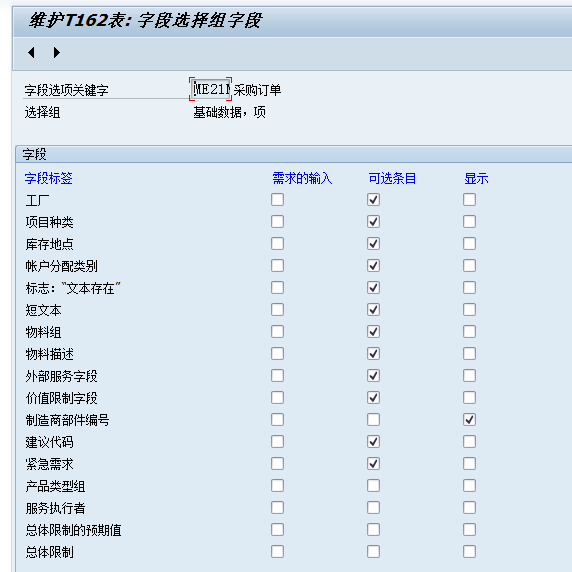572x572 pixels.
Task: Check 显示 for 库存地点
Action: [x=469, y=244]
